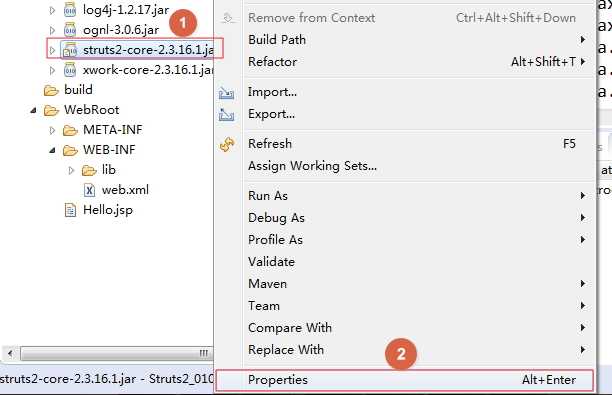
Task: Select the lib folder label
Action: 109,170
